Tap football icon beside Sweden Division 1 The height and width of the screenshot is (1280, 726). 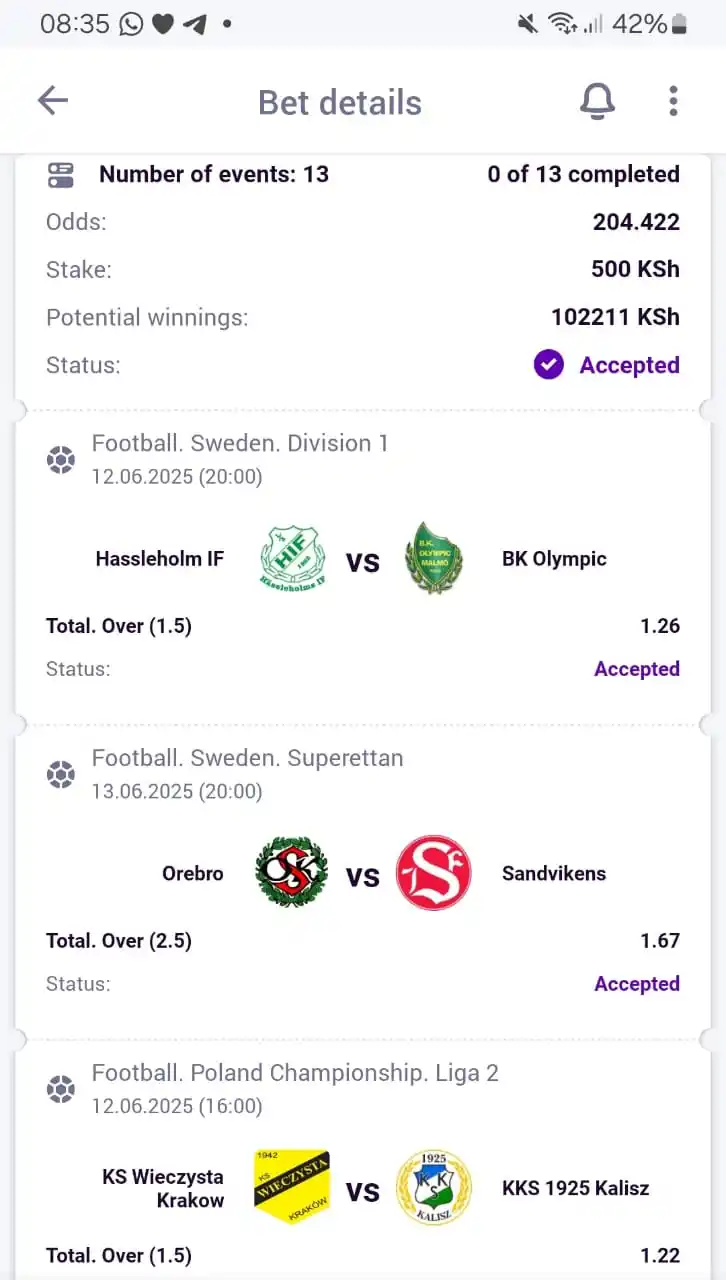pos(61,460)
